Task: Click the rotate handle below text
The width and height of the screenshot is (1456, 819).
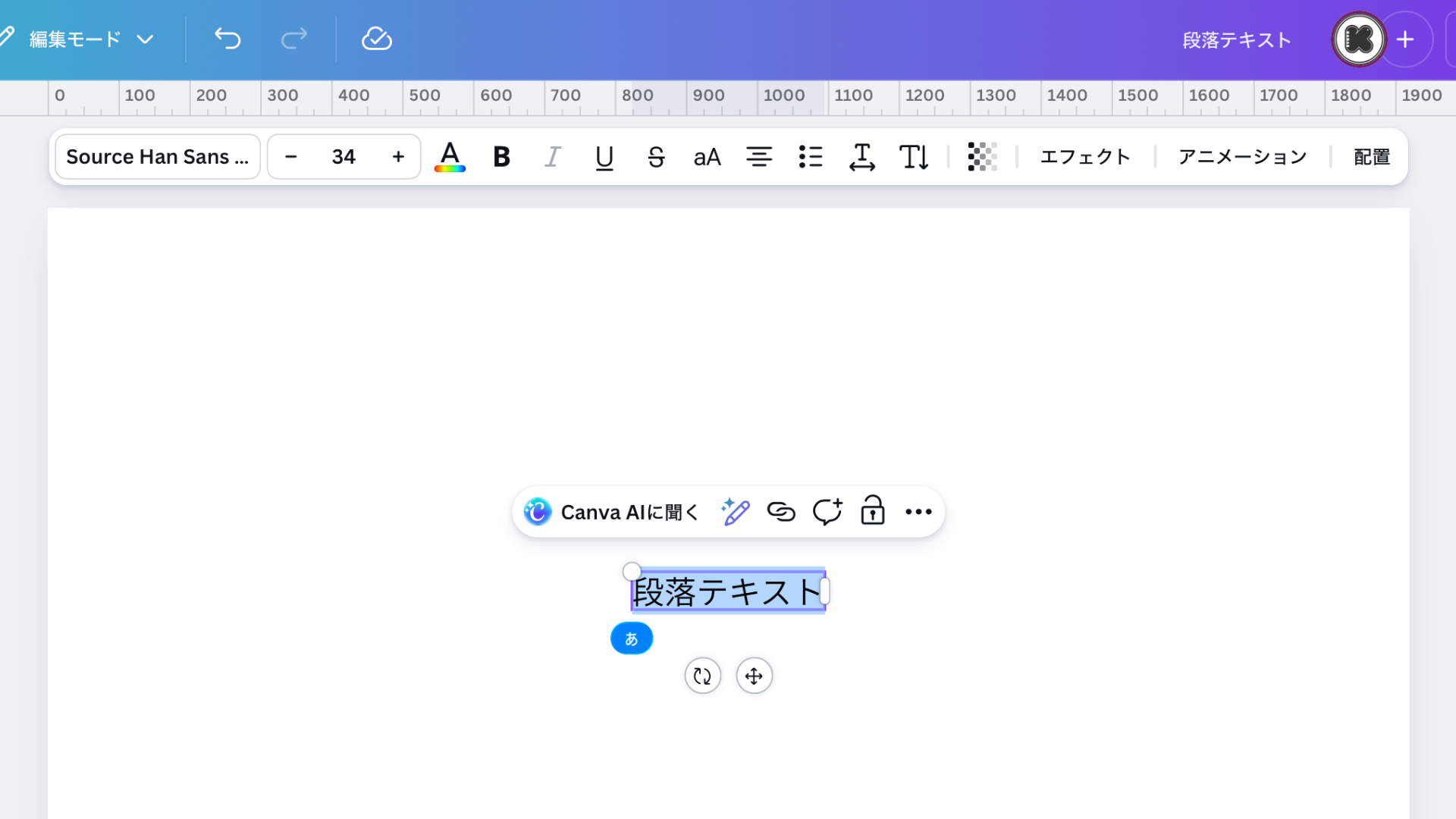Action: tap(703, 676)
